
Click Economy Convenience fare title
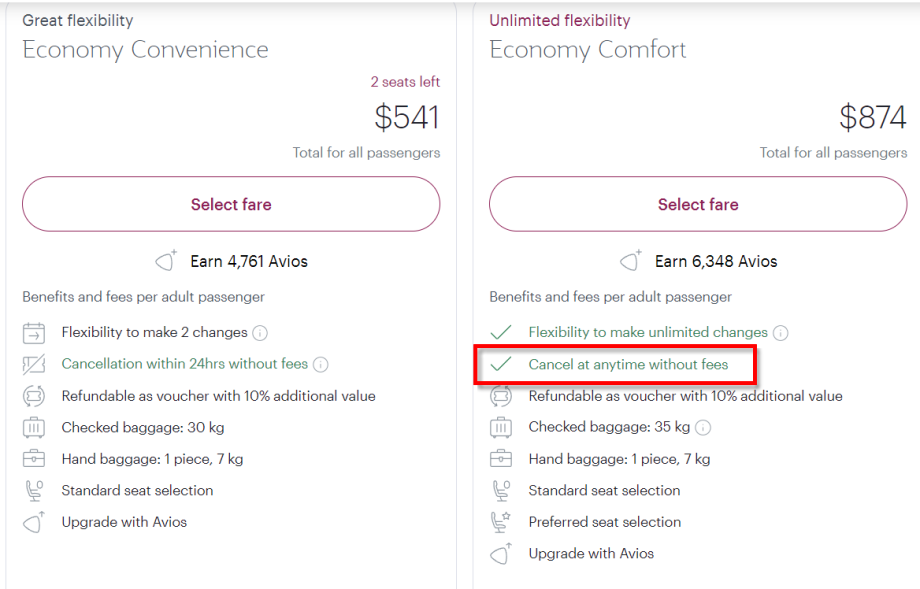click(145, 50)
